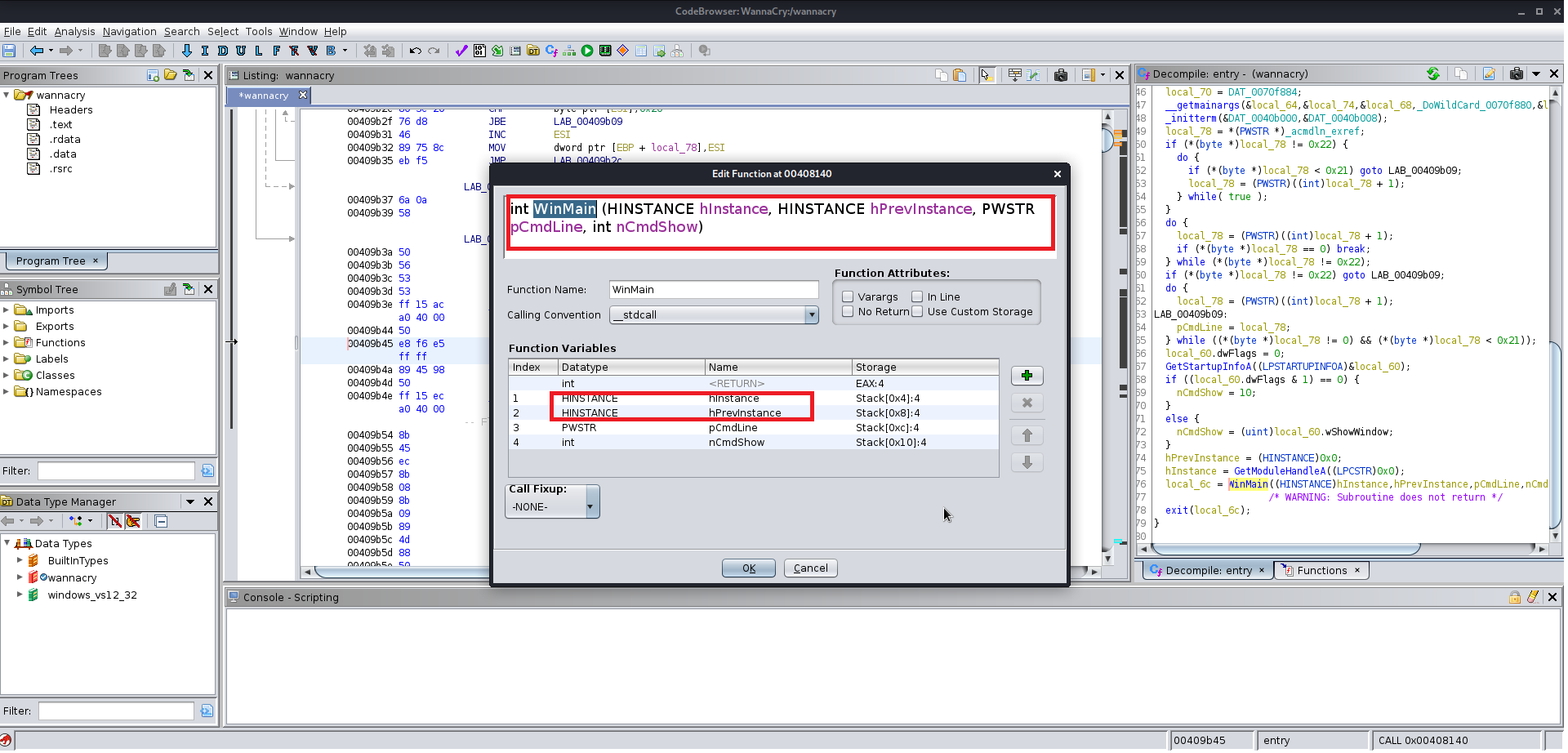Click the move variable up arrow button

(1027, 435)
